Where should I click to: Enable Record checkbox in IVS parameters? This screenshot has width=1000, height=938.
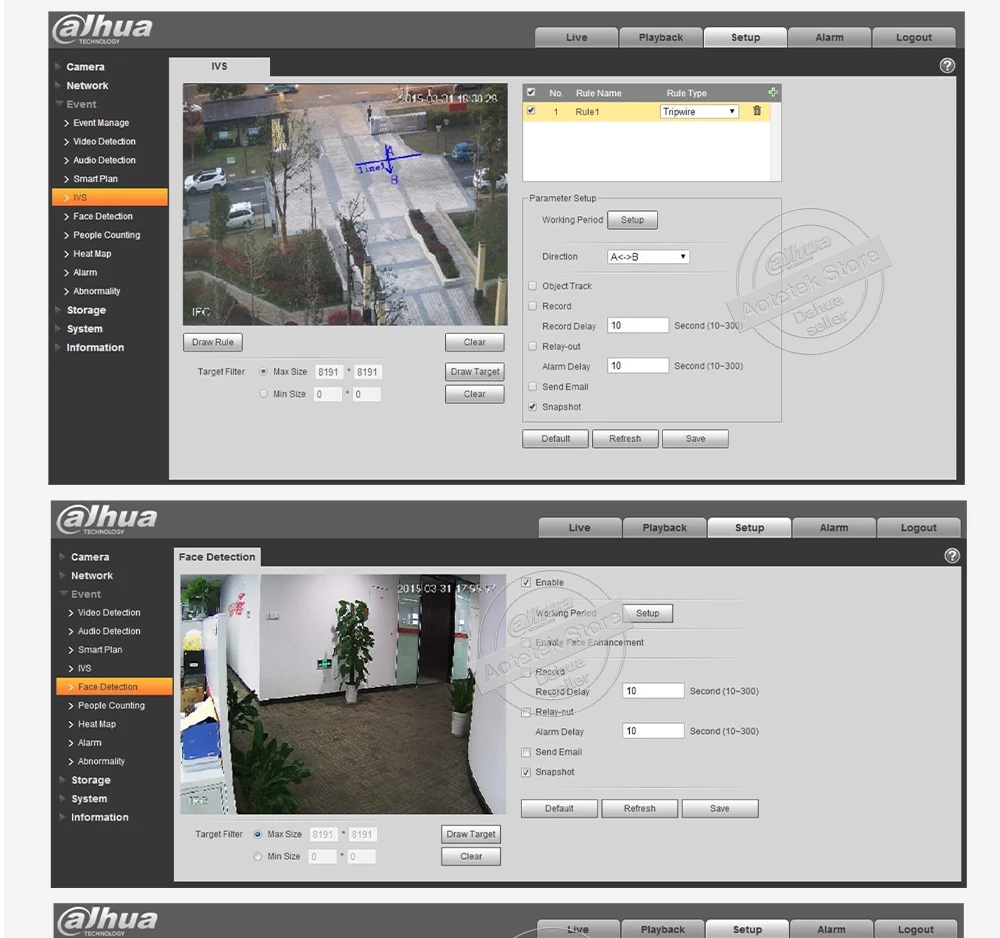click(533, 306)
